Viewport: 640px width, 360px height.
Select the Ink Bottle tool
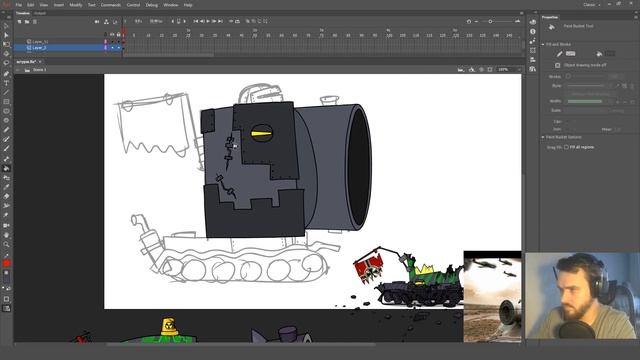click(6, 178)
